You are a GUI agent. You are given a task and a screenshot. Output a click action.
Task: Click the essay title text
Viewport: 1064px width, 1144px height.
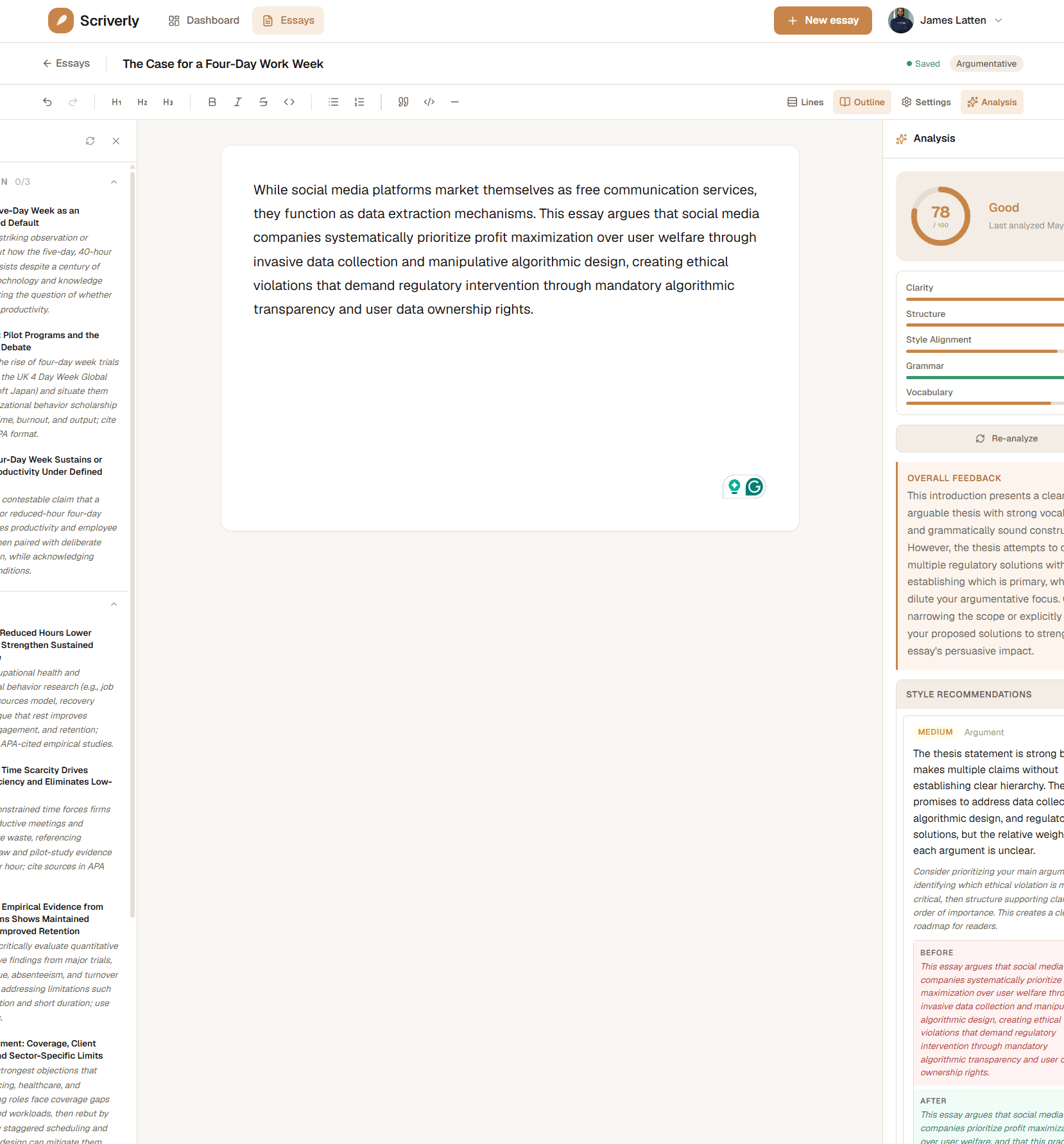coord(223,64)
